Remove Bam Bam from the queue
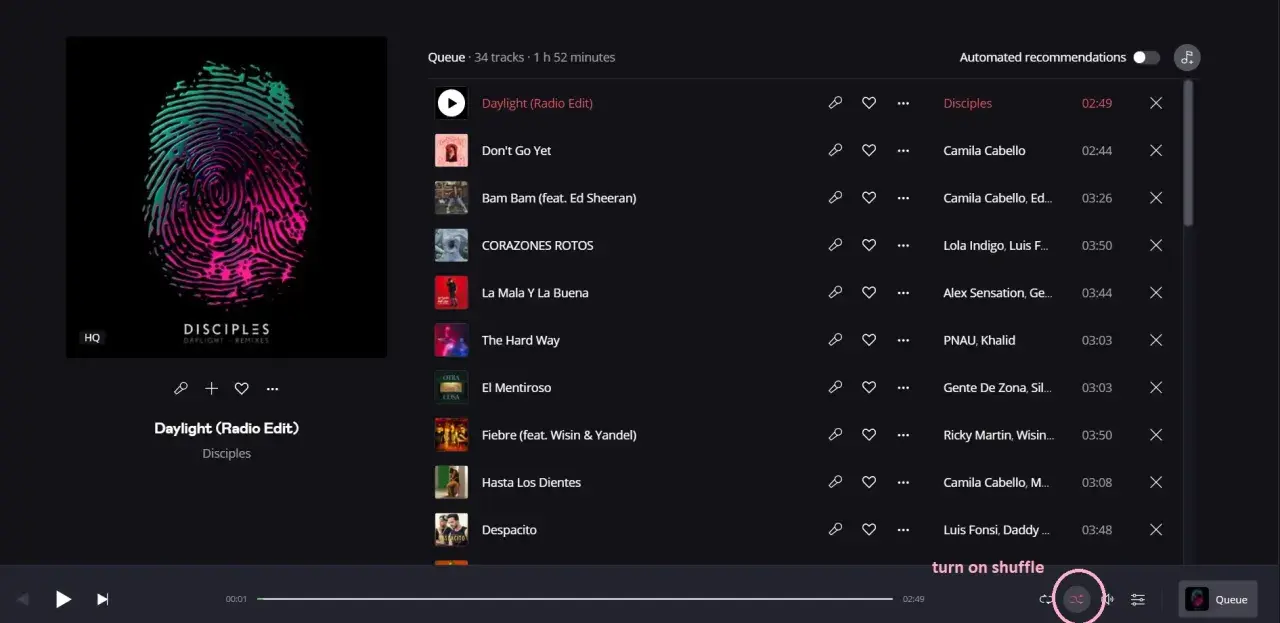The image size is (1280, 623). [x=1156, y=198]
